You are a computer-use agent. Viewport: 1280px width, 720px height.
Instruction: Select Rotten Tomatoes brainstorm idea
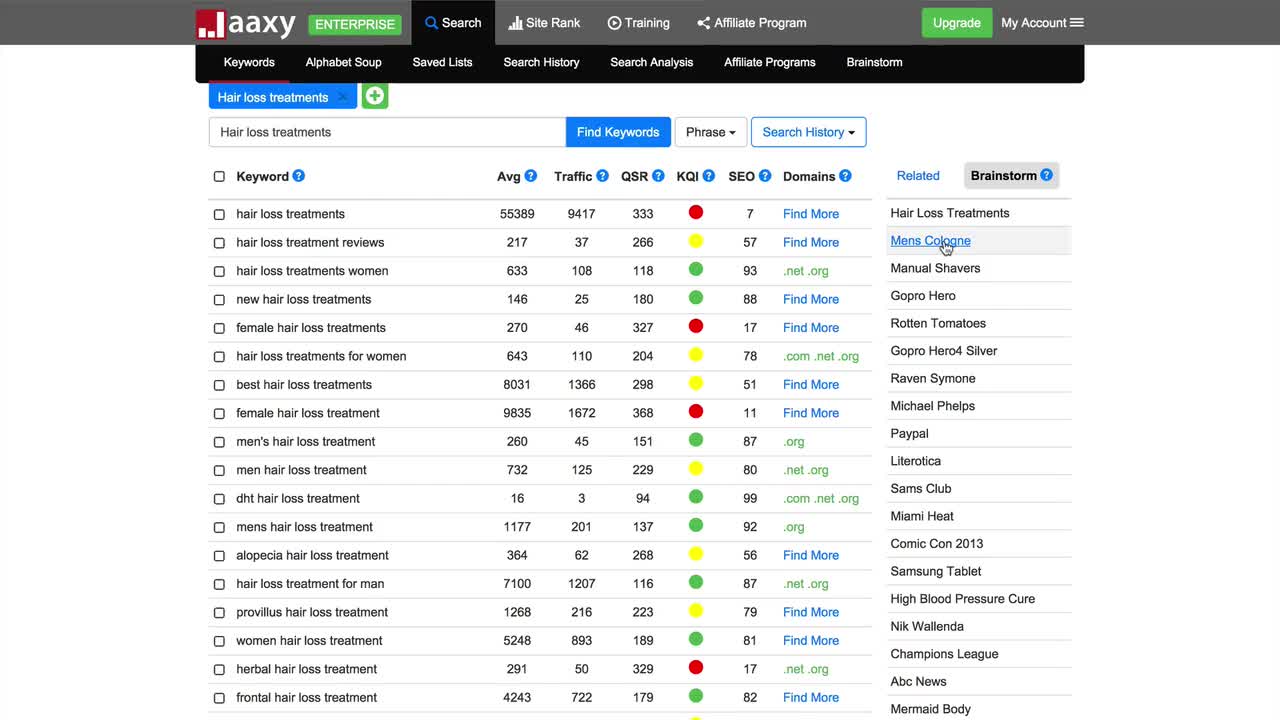pyautogui.click(x=938, y=323)
